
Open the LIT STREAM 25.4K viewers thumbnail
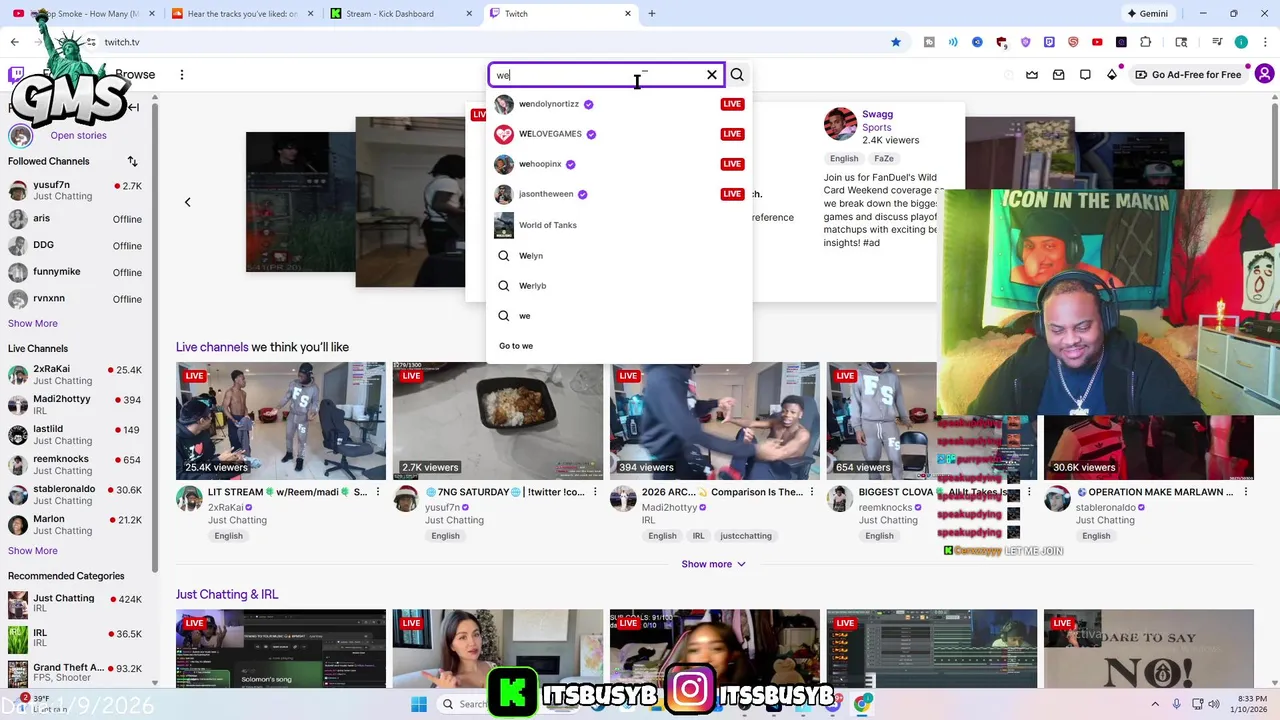281,422
